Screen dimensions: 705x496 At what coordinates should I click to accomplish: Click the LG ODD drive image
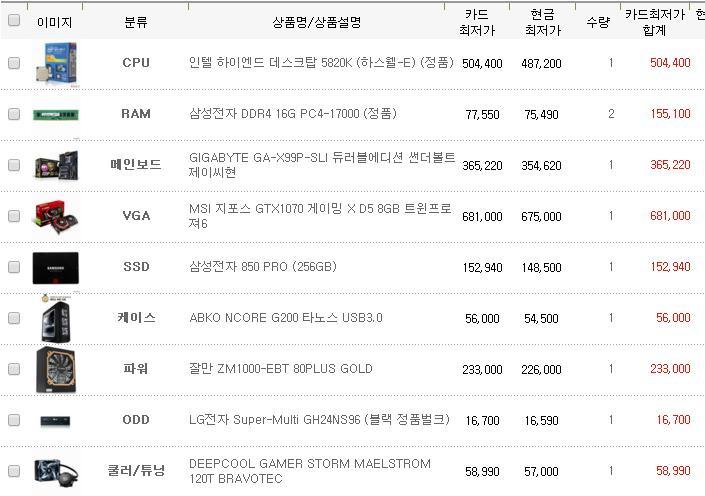(x=54, y=420)
